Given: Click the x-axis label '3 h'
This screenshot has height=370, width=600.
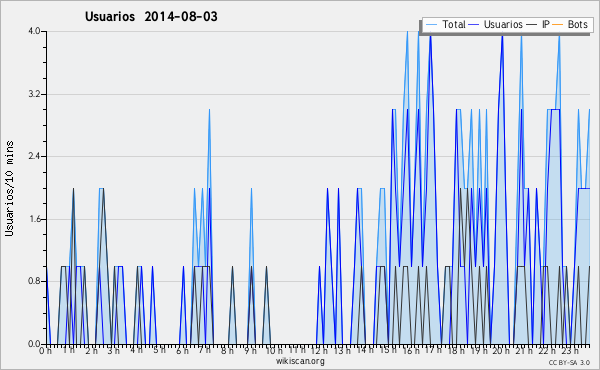Looking at the screenshot, I should (x=114, y=351).
